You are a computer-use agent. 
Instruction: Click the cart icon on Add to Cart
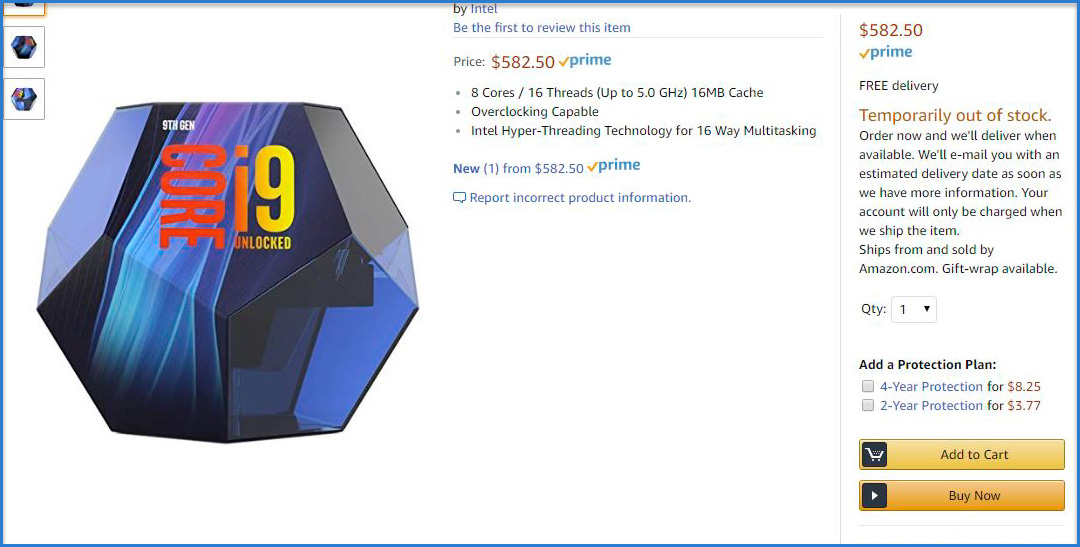click(x=874, y=455)
